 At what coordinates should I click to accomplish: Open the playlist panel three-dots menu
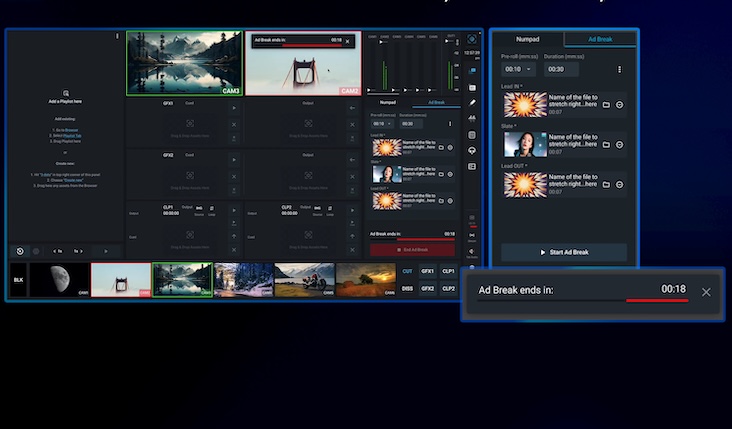(x=117, y=36)
